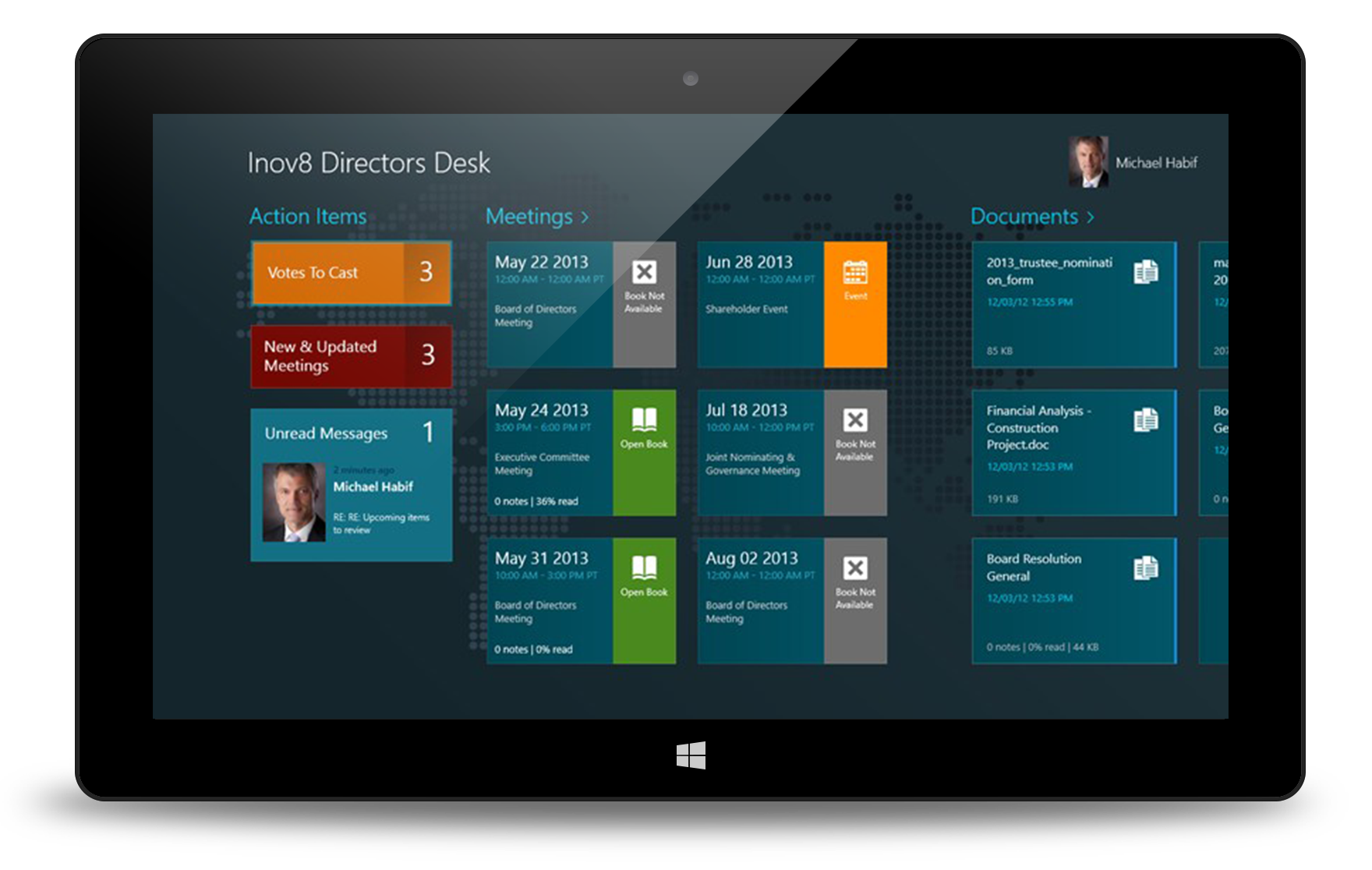This screenshot has width=1372, height=870.
Task: Open Book icon for May 31 2013 meeting
Action: tap(644, 568)
